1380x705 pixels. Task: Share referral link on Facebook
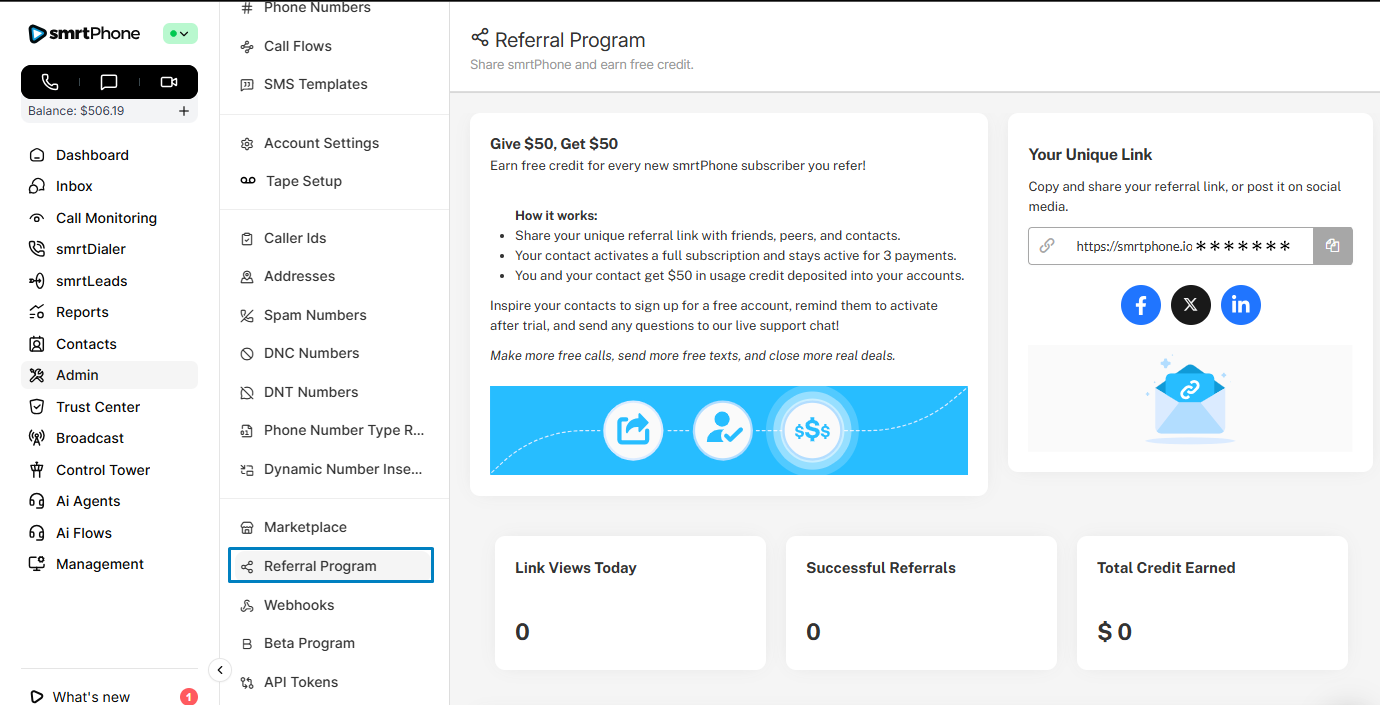1140,305
